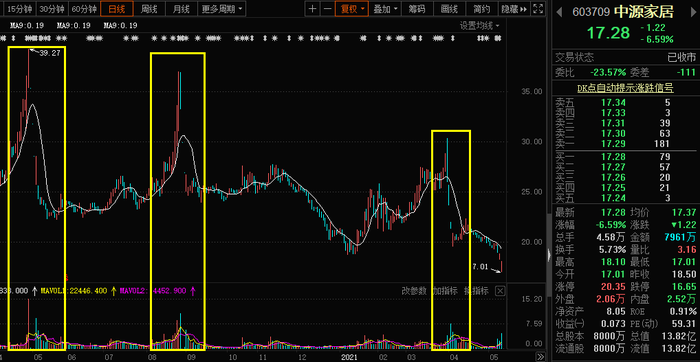This screenshot has width=700, height=362.
Task: Close the volume indicator panel X
Action: (500, 291)
